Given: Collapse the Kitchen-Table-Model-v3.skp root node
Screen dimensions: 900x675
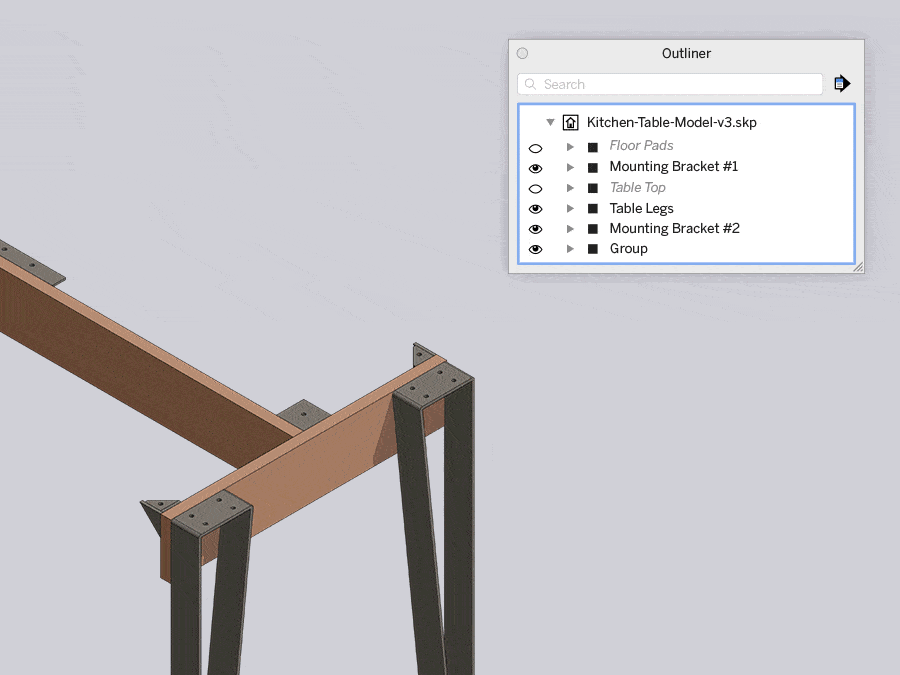Looking at the screenshot, I should [x=551, y=122].
